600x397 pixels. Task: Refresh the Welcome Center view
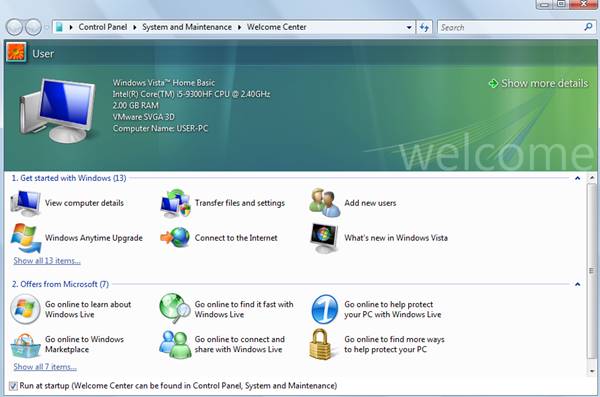424,27
